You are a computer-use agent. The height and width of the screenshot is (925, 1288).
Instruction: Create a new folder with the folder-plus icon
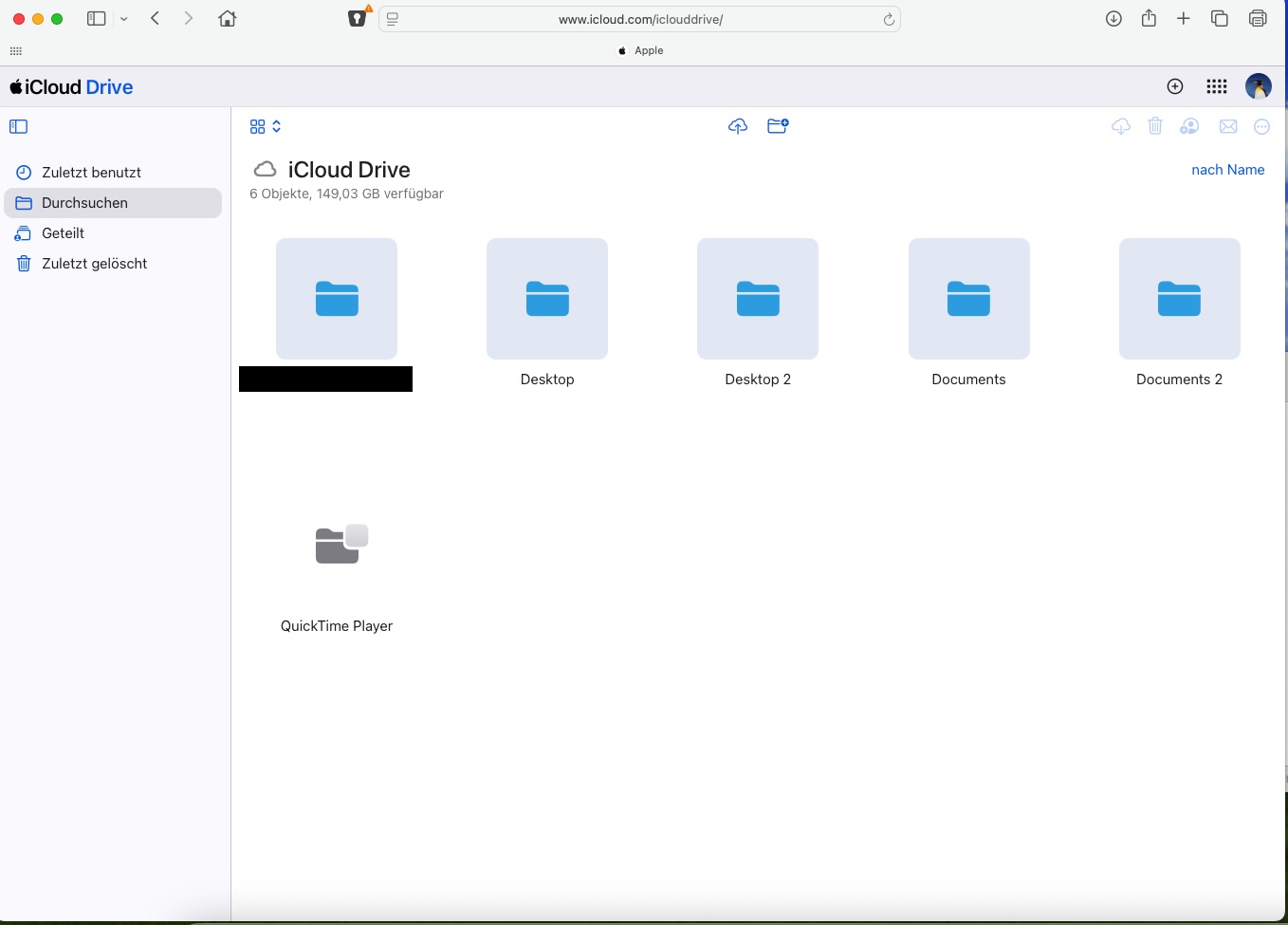(778, 126)
